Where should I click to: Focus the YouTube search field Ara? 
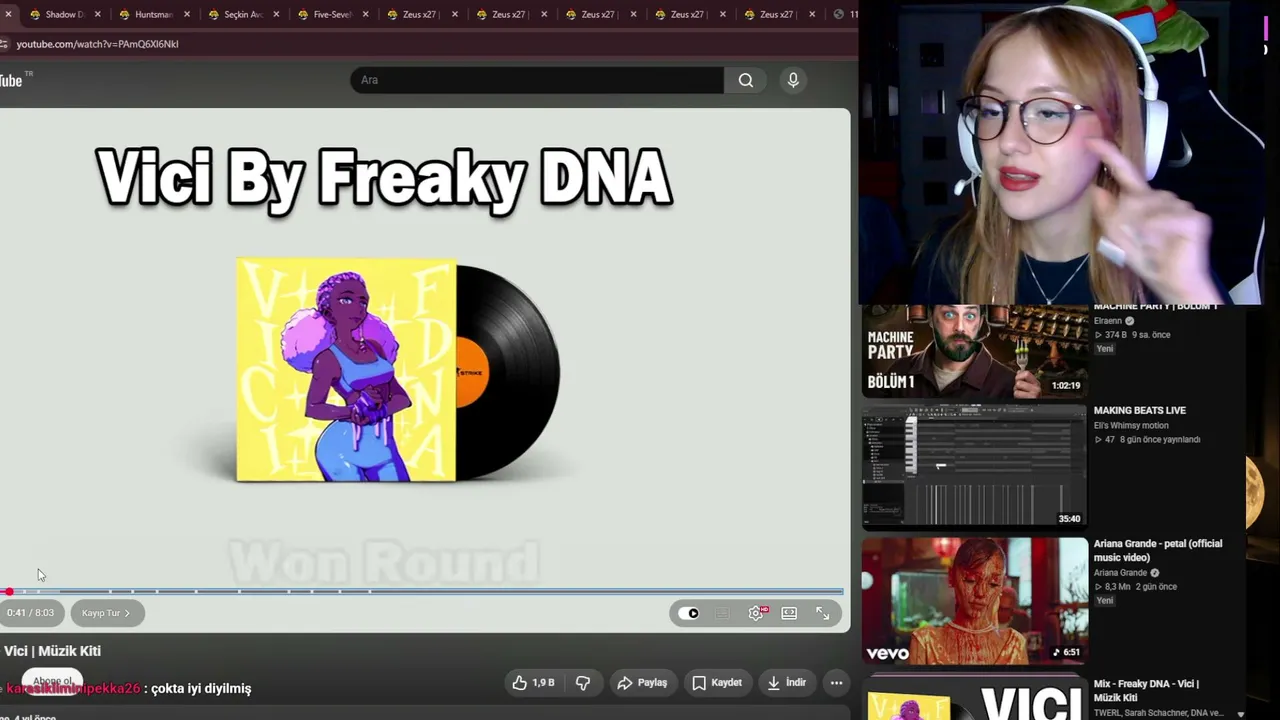[537, 80]
